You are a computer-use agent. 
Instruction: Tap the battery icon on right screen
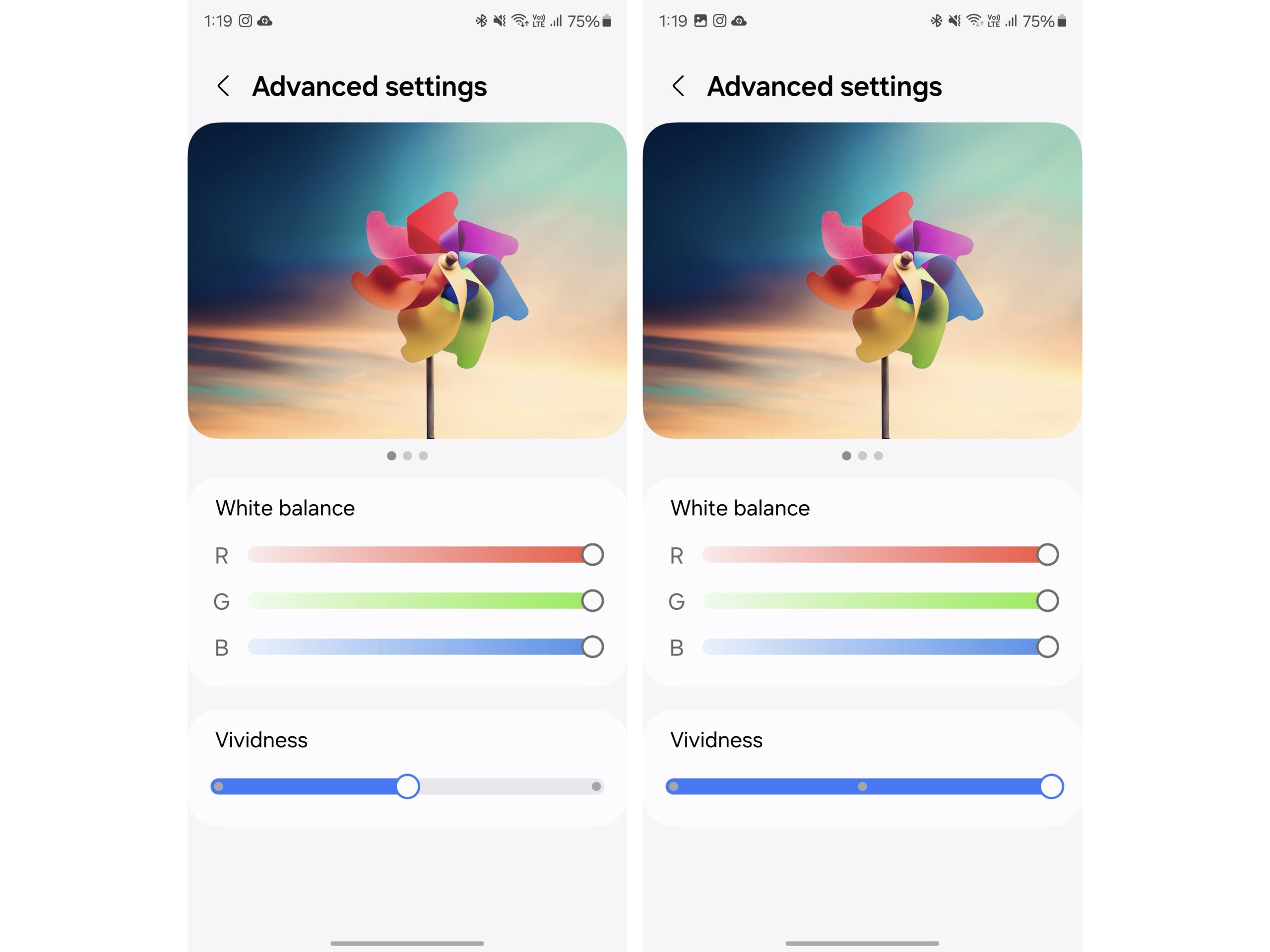point(1062,21)
